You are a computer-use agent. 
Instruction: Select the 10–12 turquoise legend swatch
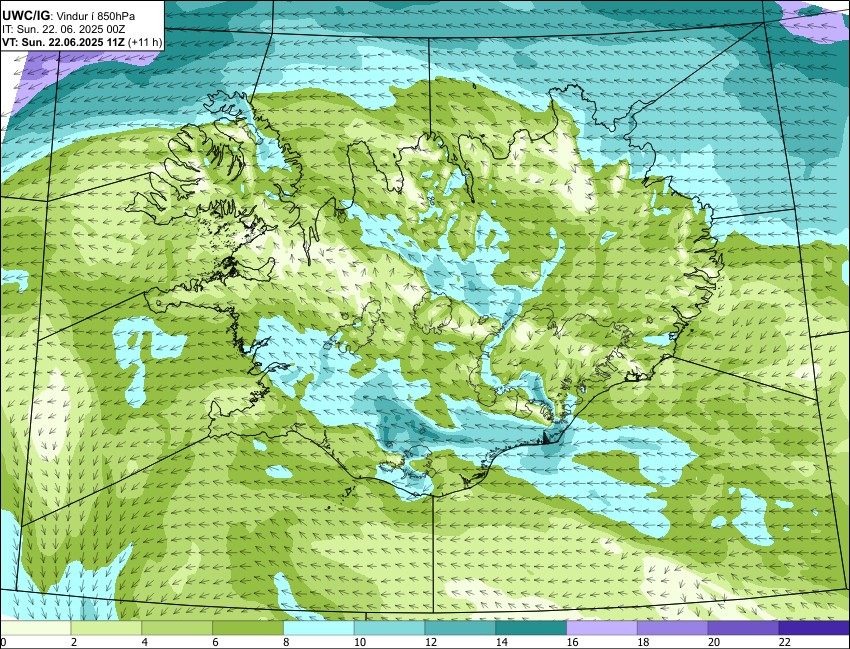pyautogui.click(x=389, y=628)
